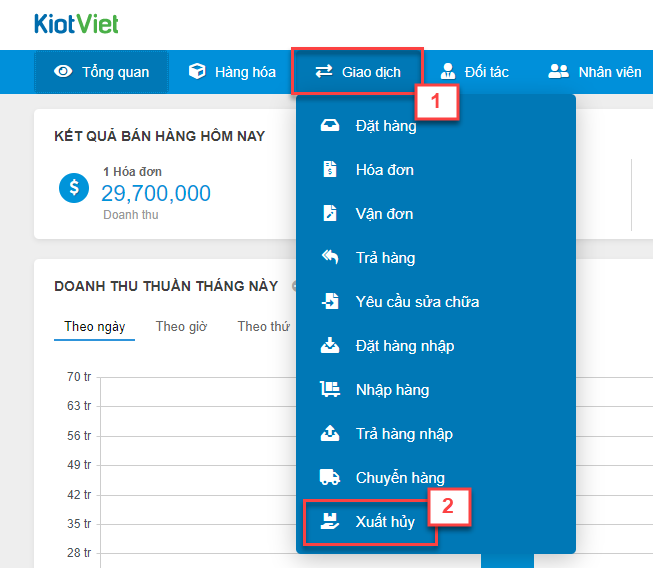Click the upload tray icon beside Trả hàng nhập
Image resolution: width=653 pixels, height=568 pixels.
coord(330,434)
